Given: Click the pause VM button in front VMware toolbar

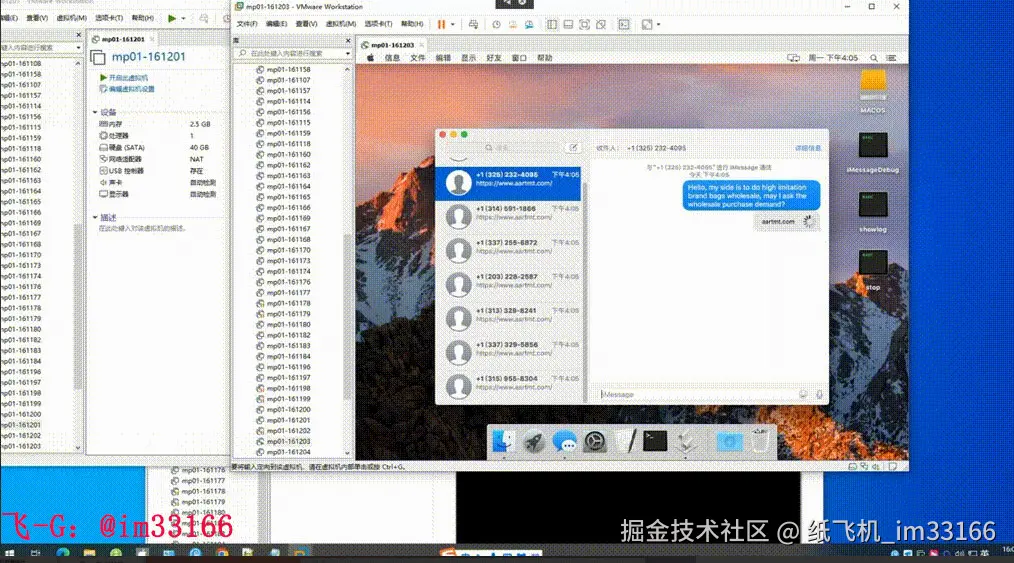Looking at the screenshot, I should [x=441, y=25].
